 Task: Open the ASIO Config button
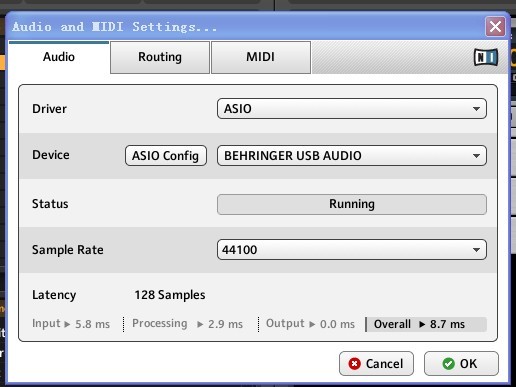click(x=166, y=156)
